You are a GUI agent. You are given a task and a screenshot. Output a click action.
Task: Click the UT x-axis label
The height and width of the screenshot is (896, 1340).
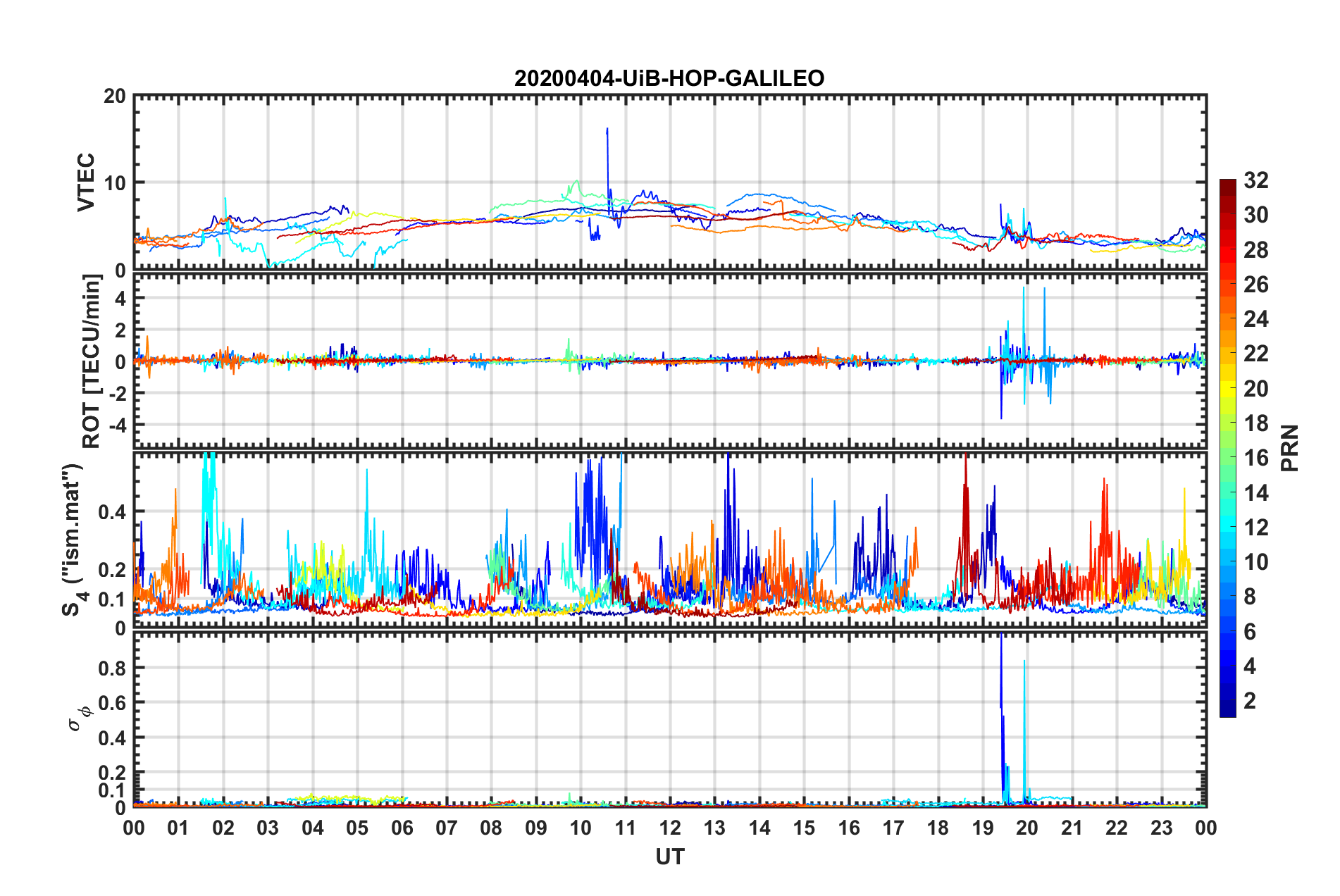670,857
